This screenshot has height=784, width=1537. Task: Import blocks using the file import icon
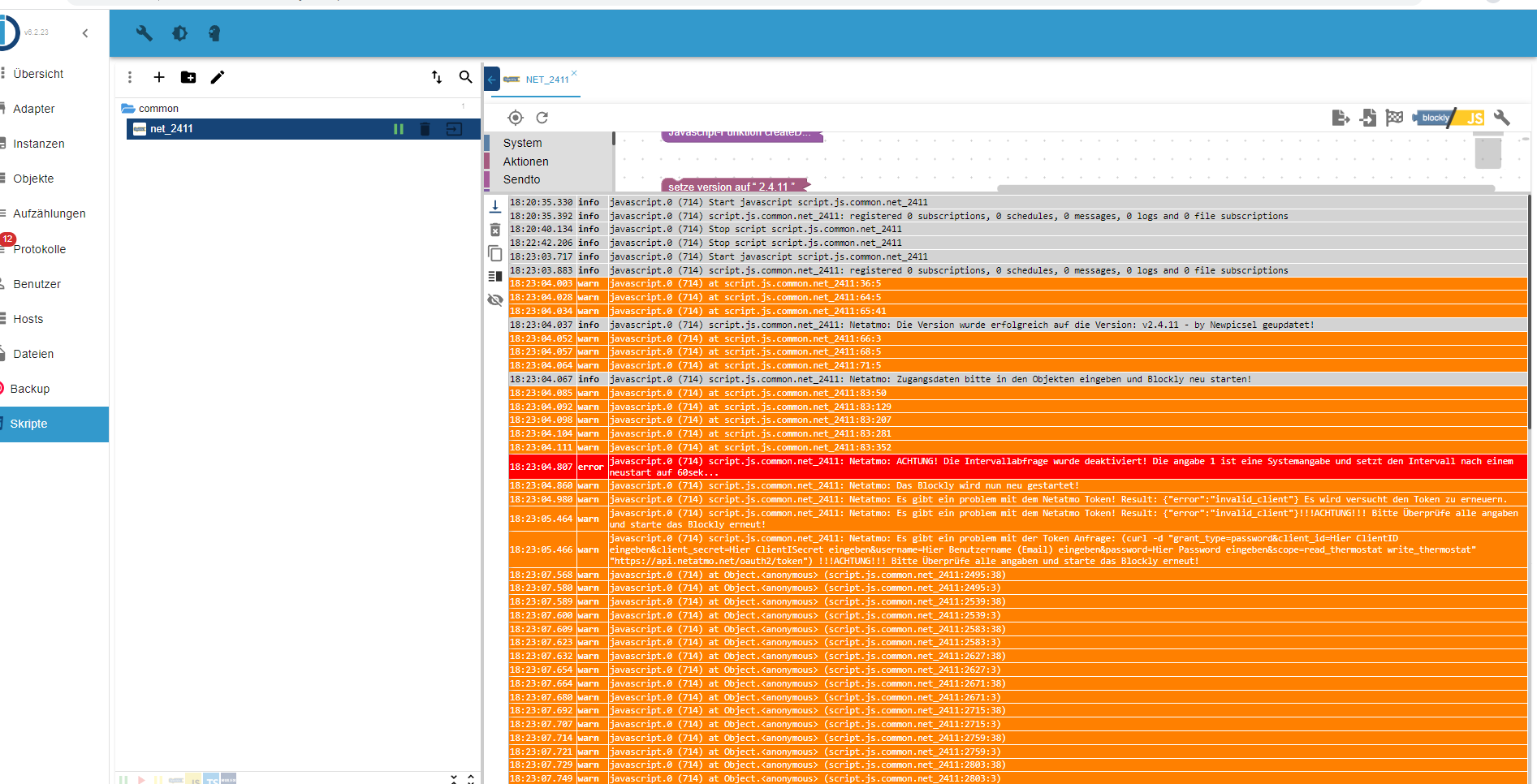pyautogui.click(x=1368, y=118)
